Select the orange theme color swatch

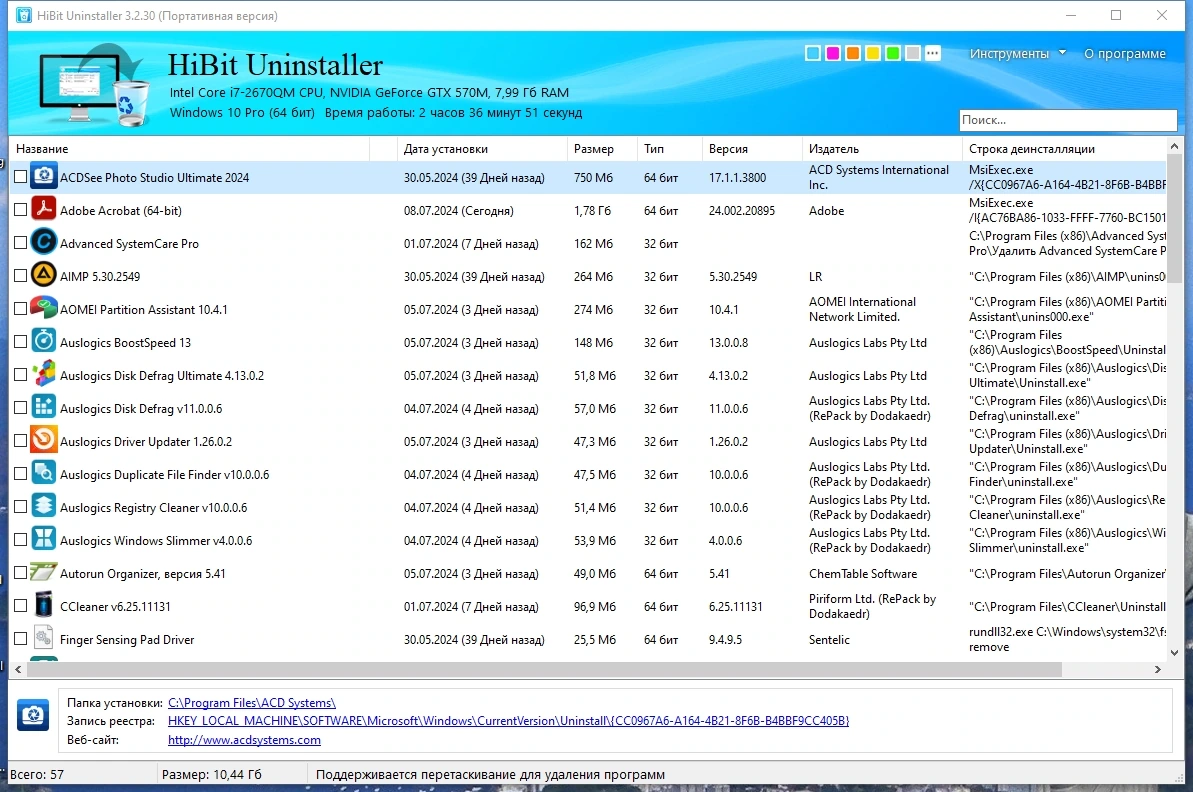pyautogui.click(x=853, y=52)
